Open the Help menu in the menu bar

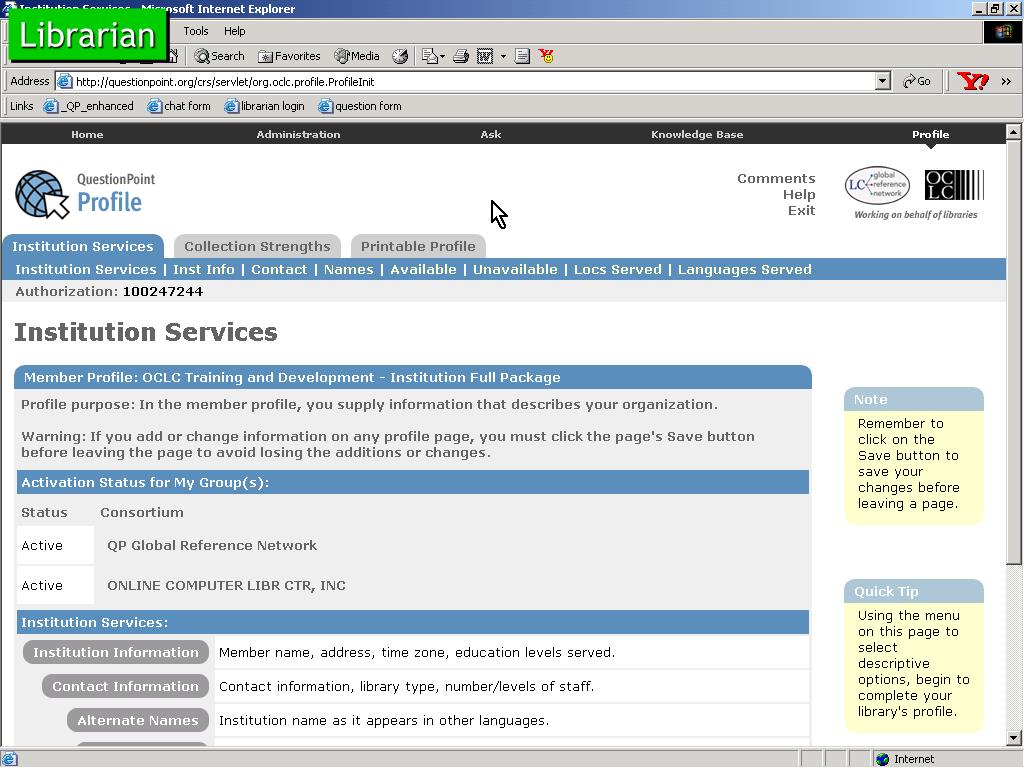point(234,31)
